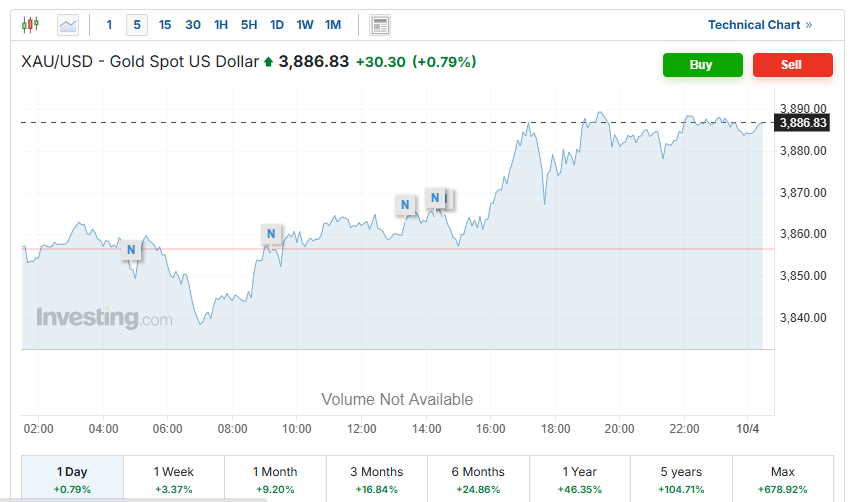
Task: Select the 15 minute interval
Action: coord(165,25)
